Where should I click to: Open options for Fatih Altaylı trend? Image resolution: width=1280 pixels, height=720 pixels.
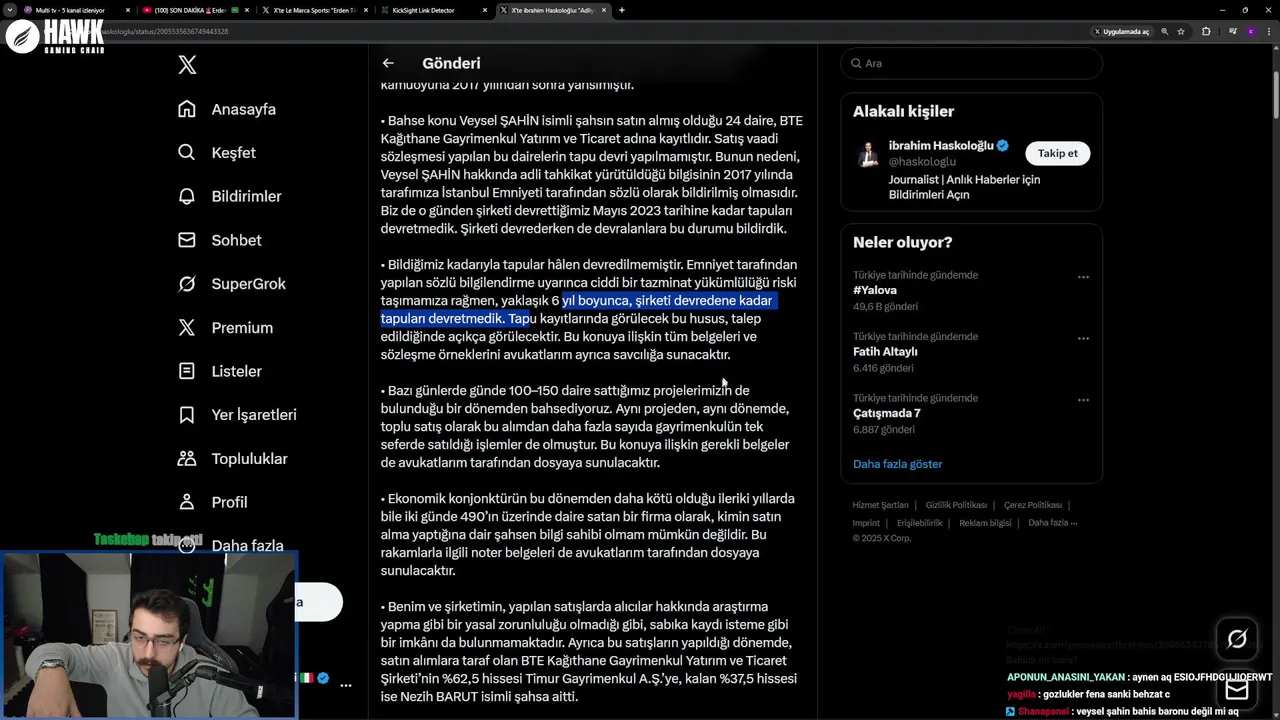(1083, 339)
